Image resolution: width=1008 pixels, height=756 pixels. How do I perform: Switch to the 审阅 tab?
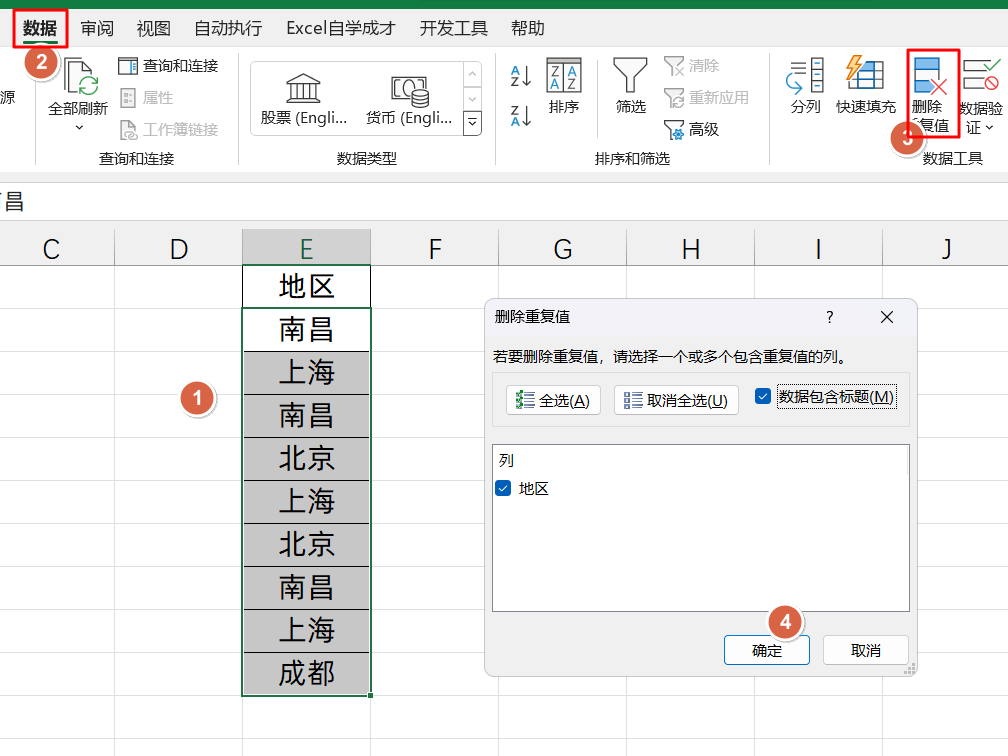tap(97, 28)
